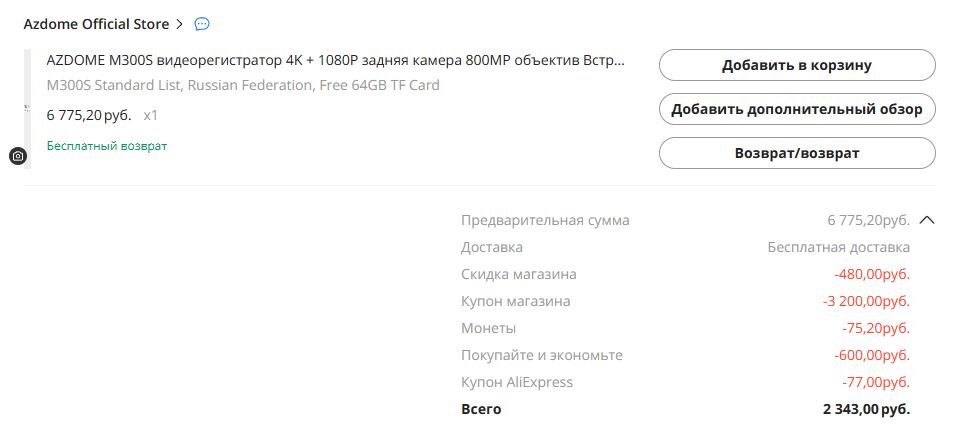
Task: Click the "Бесплатная доставка" shipping value
Action: (838, 247)
